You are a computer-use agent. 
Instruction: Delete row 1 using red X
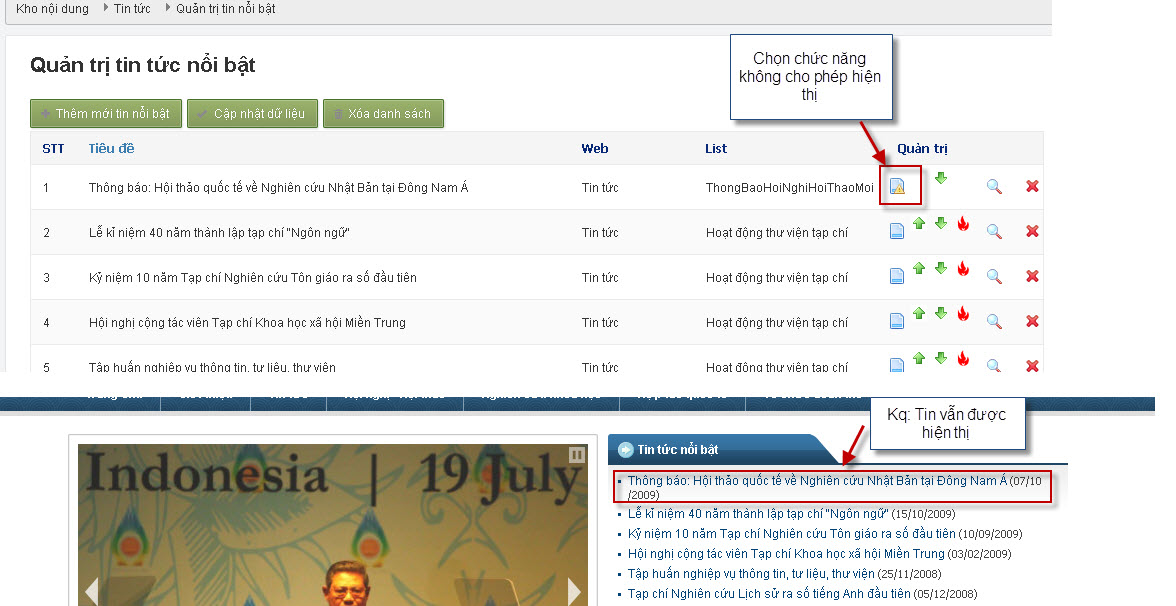point(1032,186)
